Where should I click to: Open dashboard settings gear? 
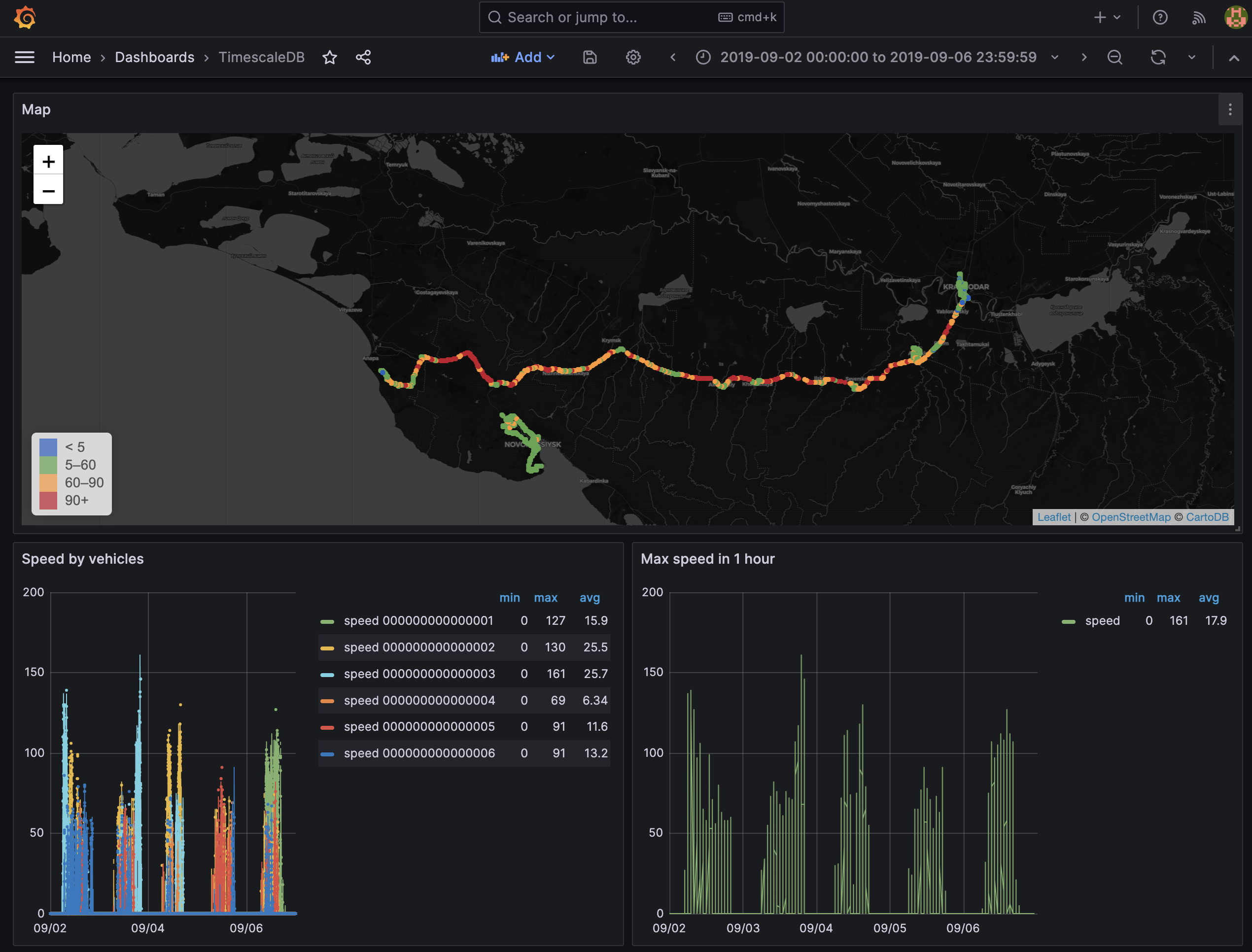pos(633,57)
